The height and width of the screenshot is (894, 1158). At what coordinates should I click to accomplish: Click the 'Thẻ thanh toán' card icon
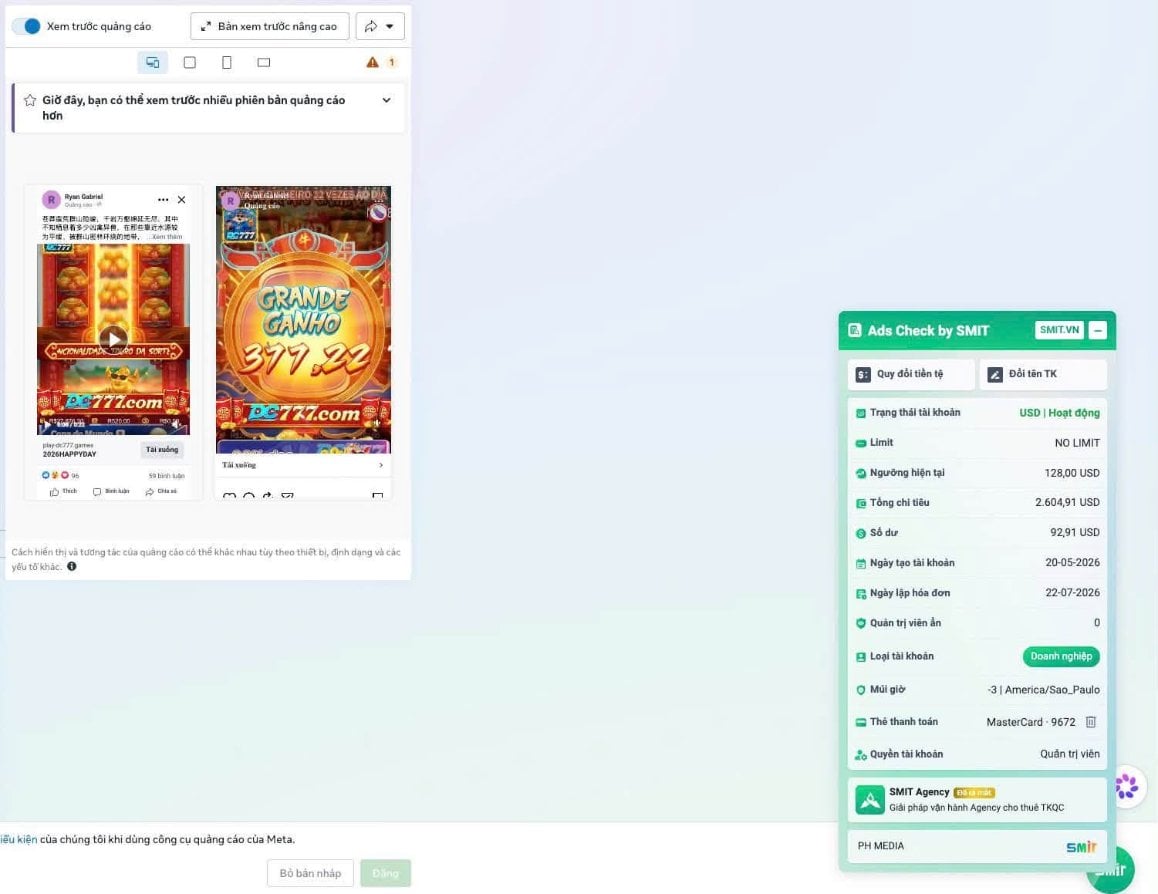[x=860, y=722]
